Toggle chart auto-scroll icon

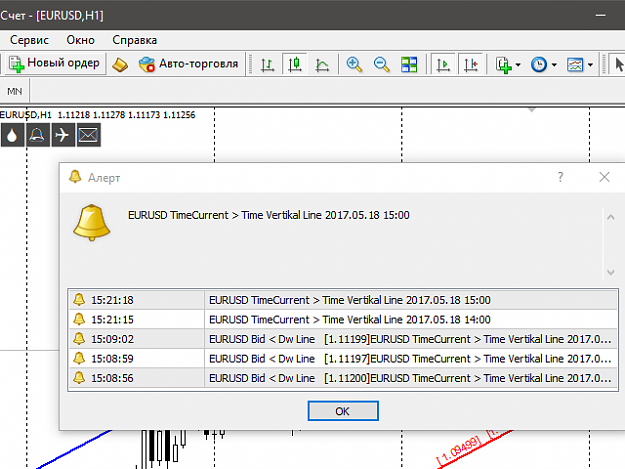click(x=443, y=64)
